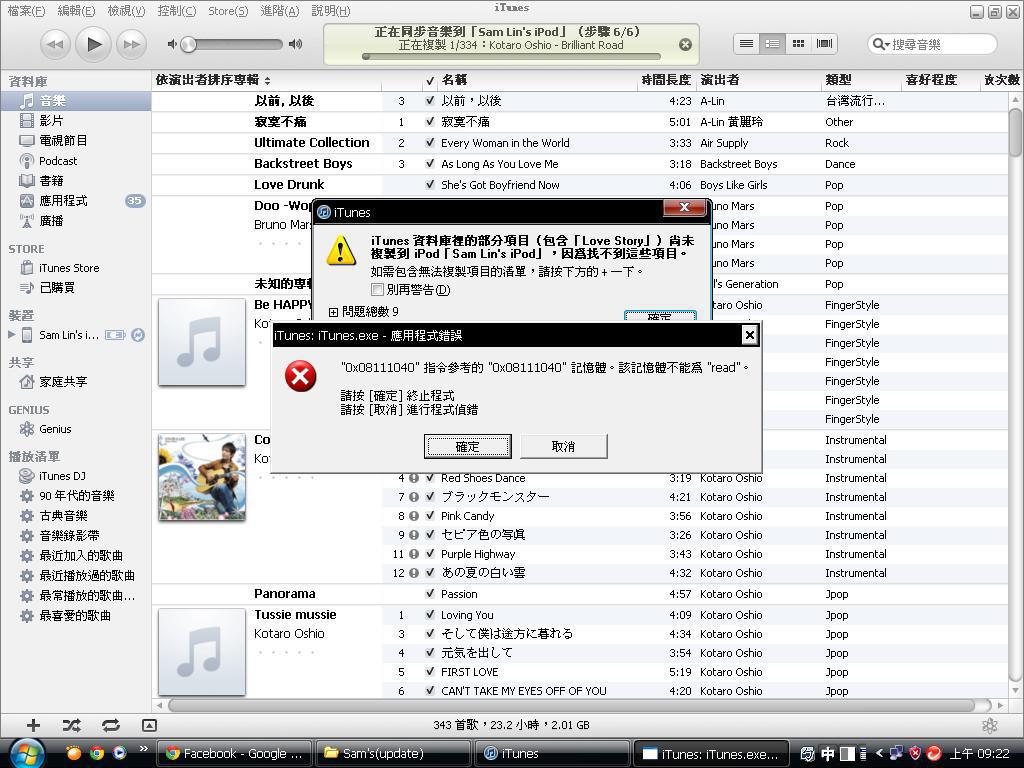The width and height of the screenshot is (1024, 768).
Task: Uncheck She's Got Boyfriend Now
Action: coord(430,184)
